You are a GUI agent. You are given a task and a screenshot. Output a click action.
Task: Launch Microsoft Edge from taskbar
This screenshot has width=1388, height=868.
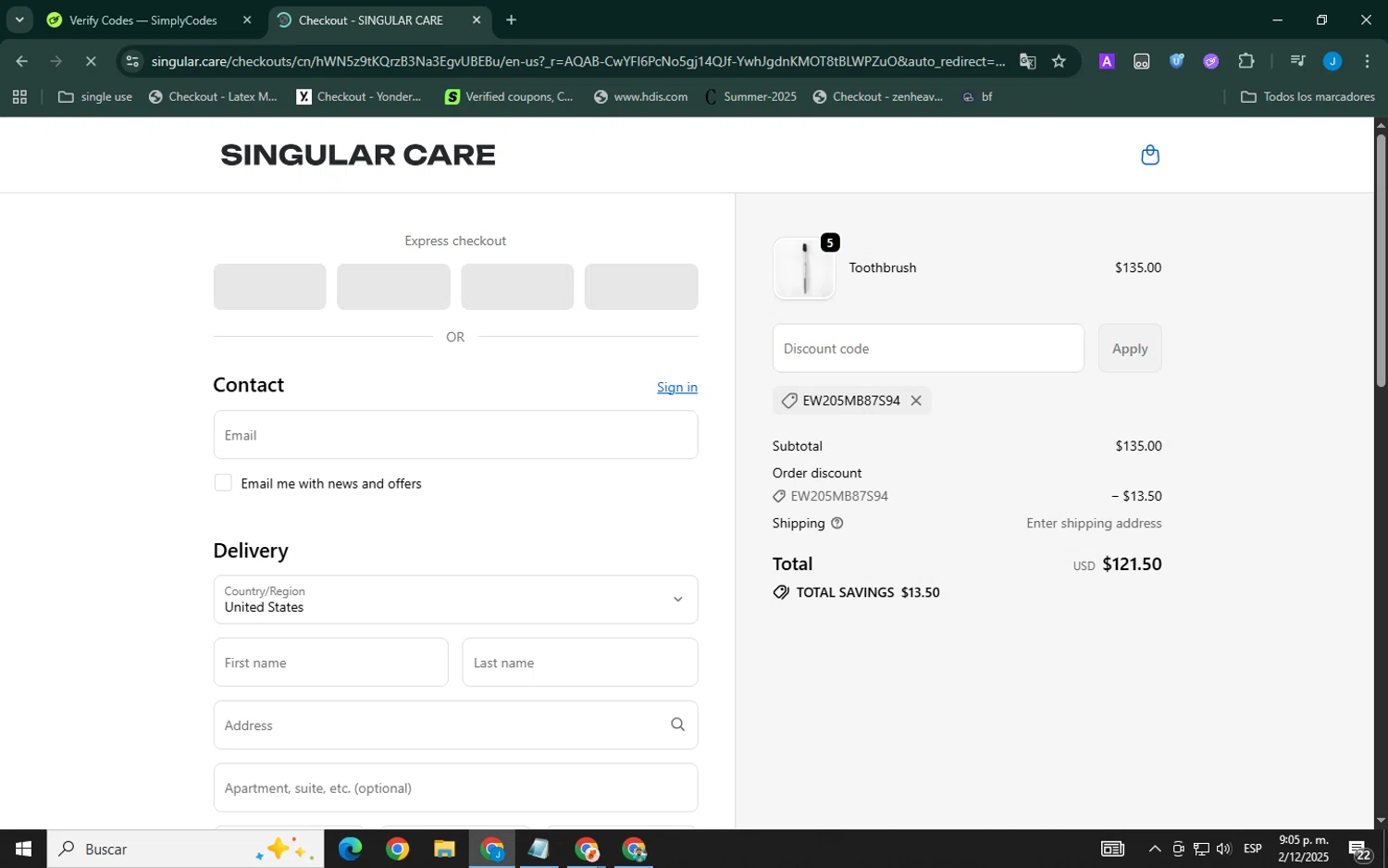click(x=350, y=849)
